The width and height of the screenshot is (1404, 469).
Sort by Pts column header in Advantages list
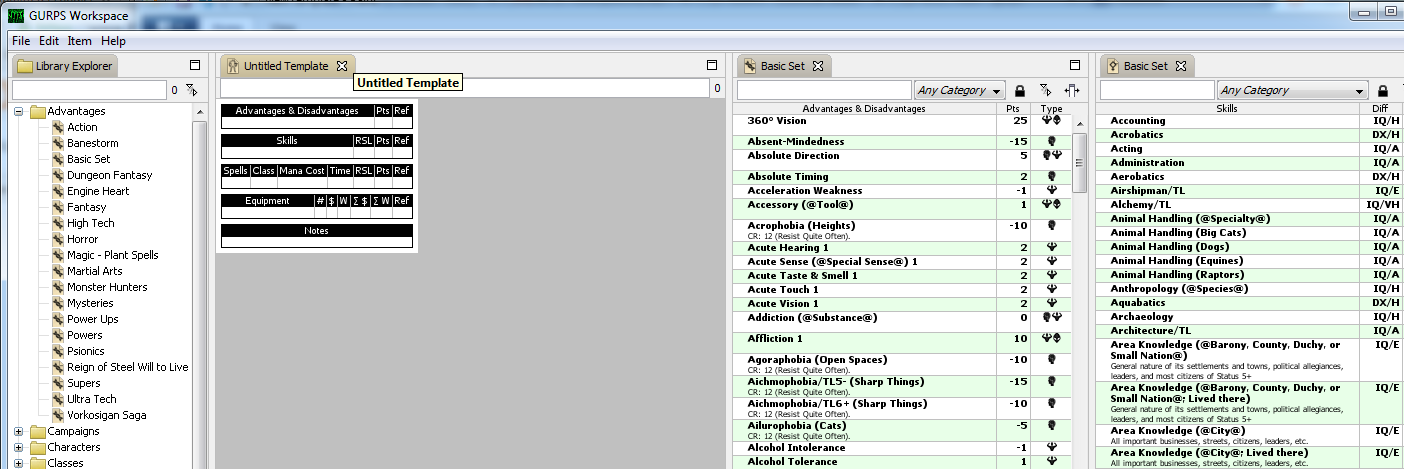pyautogui.click(x=1014, y=108)
